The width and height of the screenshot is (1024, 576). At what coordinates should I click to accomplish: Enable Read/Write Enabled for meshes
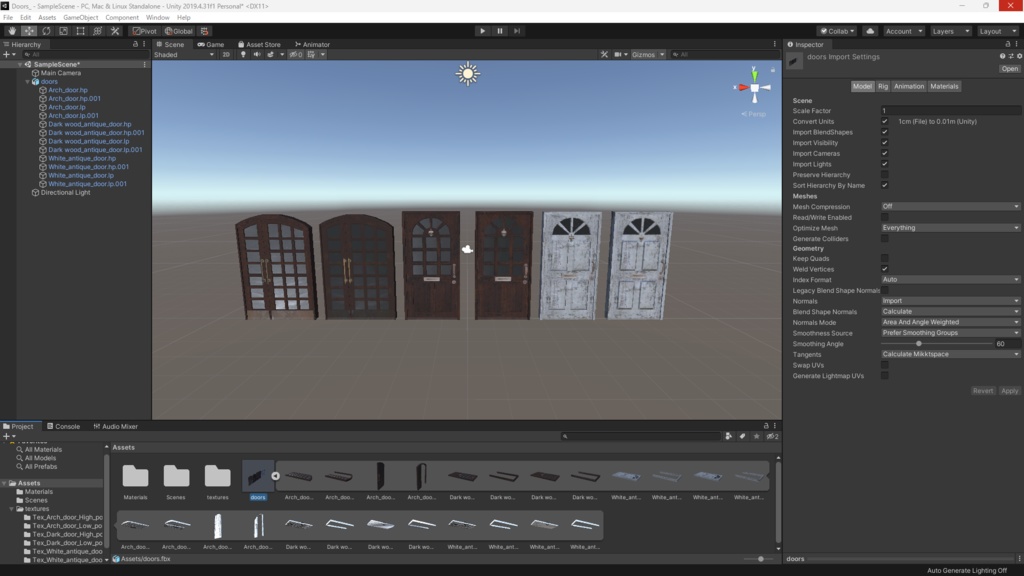(885, 217)
